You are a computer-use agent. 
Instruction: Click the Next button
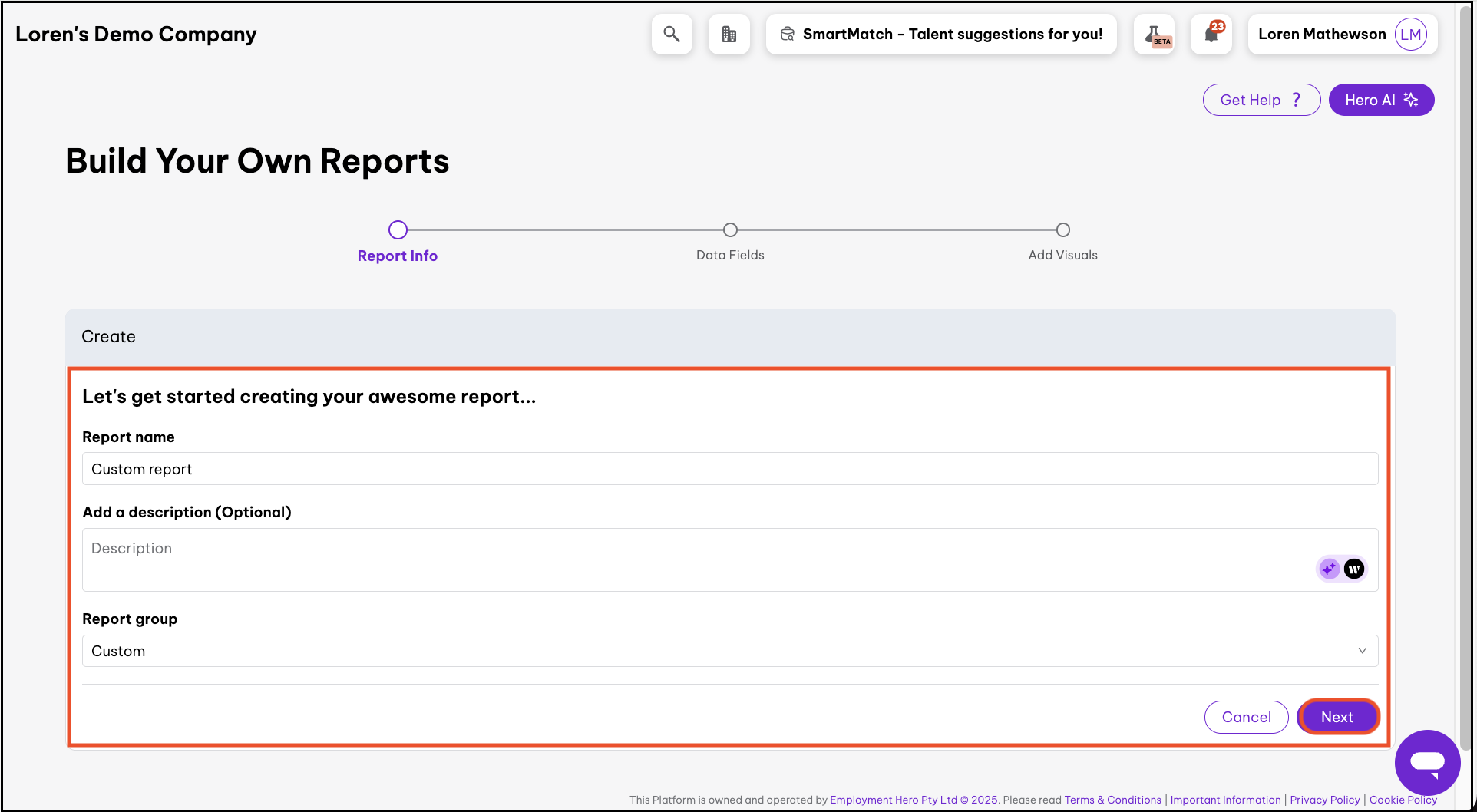click(1337, 717)
